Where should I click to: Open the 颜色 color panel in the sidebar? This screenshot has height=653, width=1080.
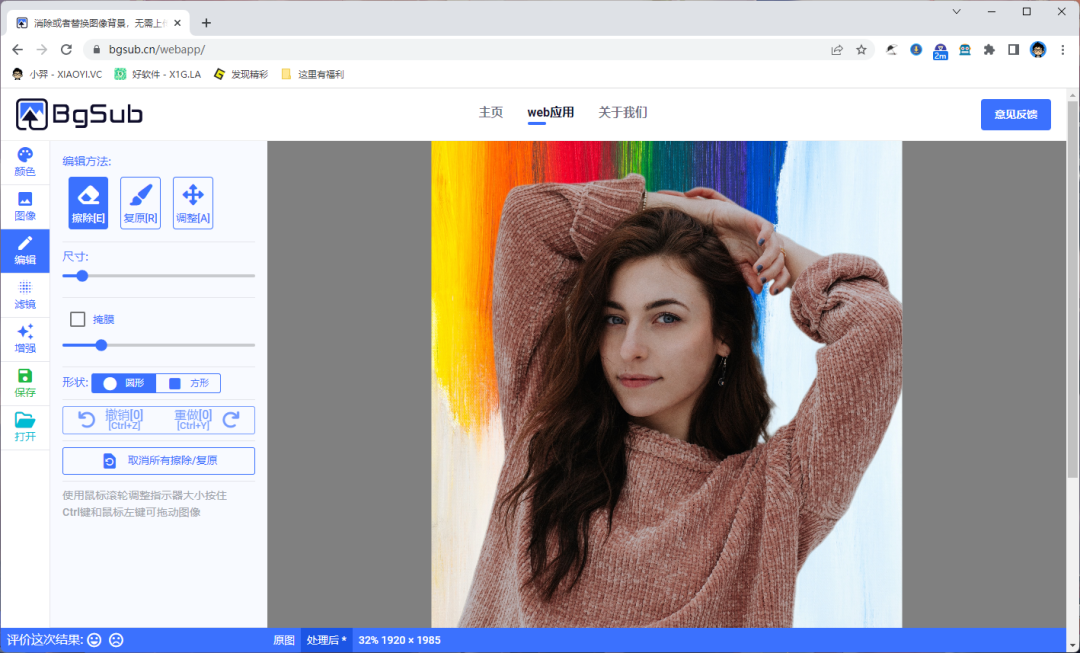[25, 163]
